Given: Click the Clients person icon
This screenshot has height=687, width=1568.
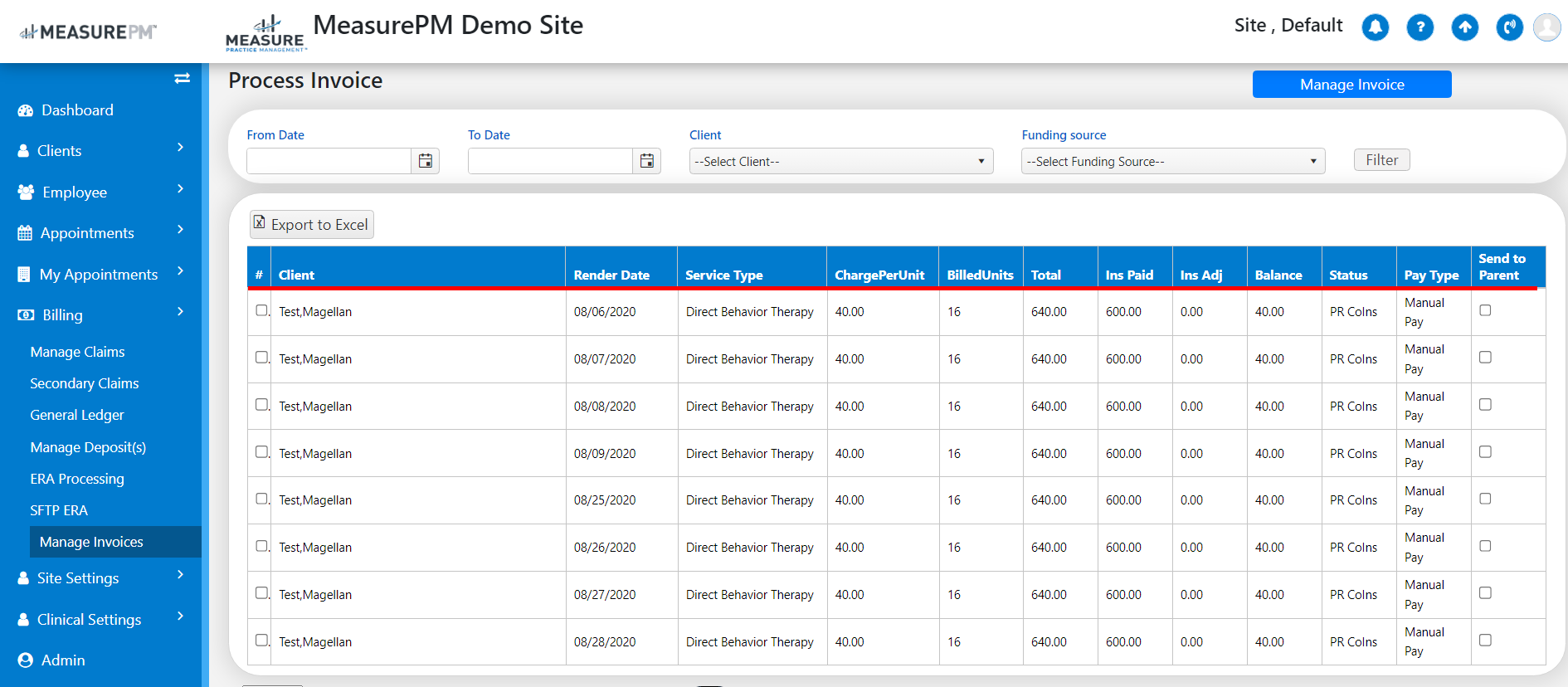Looking at the screenshot, I should 23,151.
